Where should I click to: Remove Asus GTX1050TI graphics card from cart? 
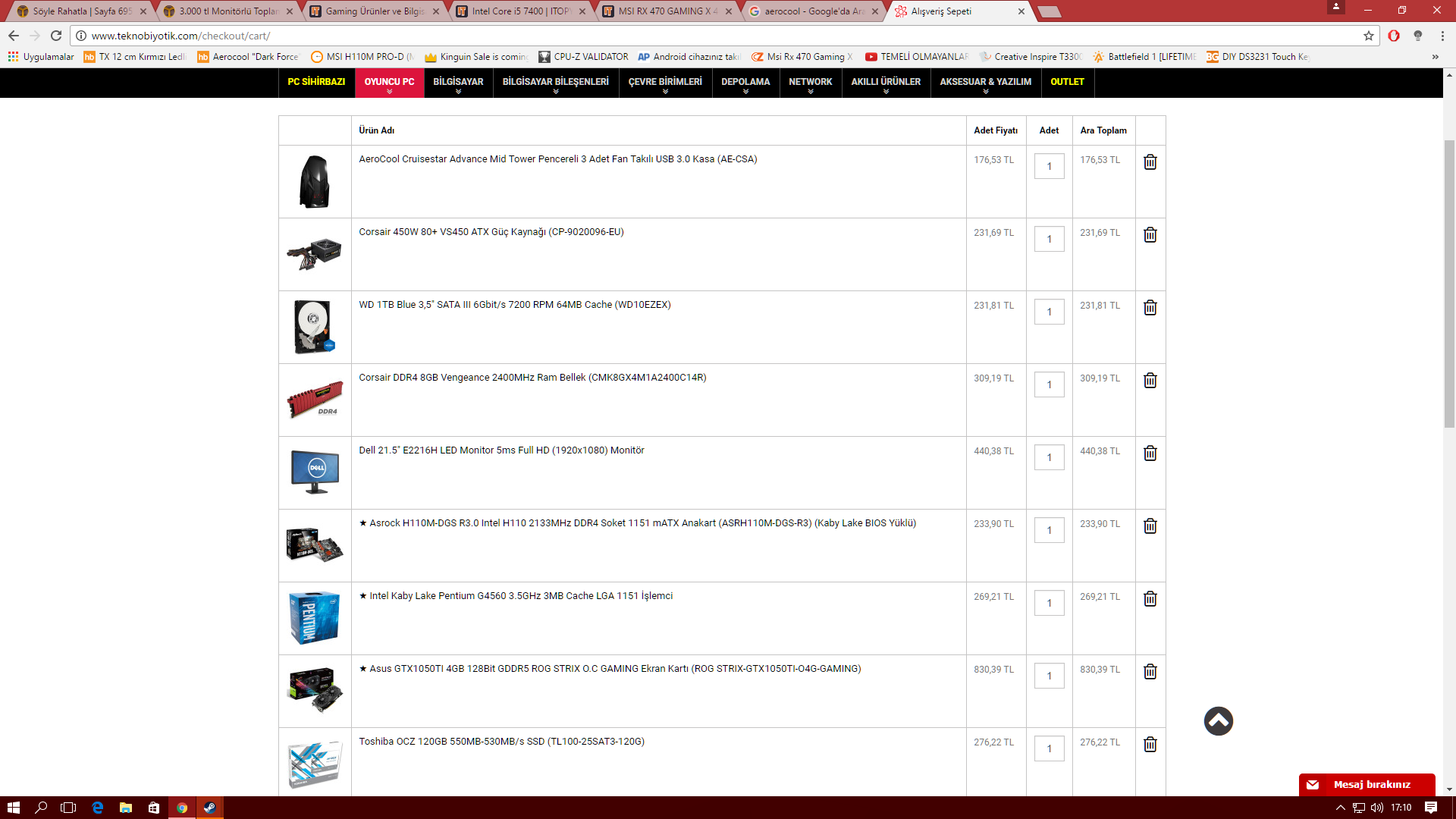tap(1150, 672)
